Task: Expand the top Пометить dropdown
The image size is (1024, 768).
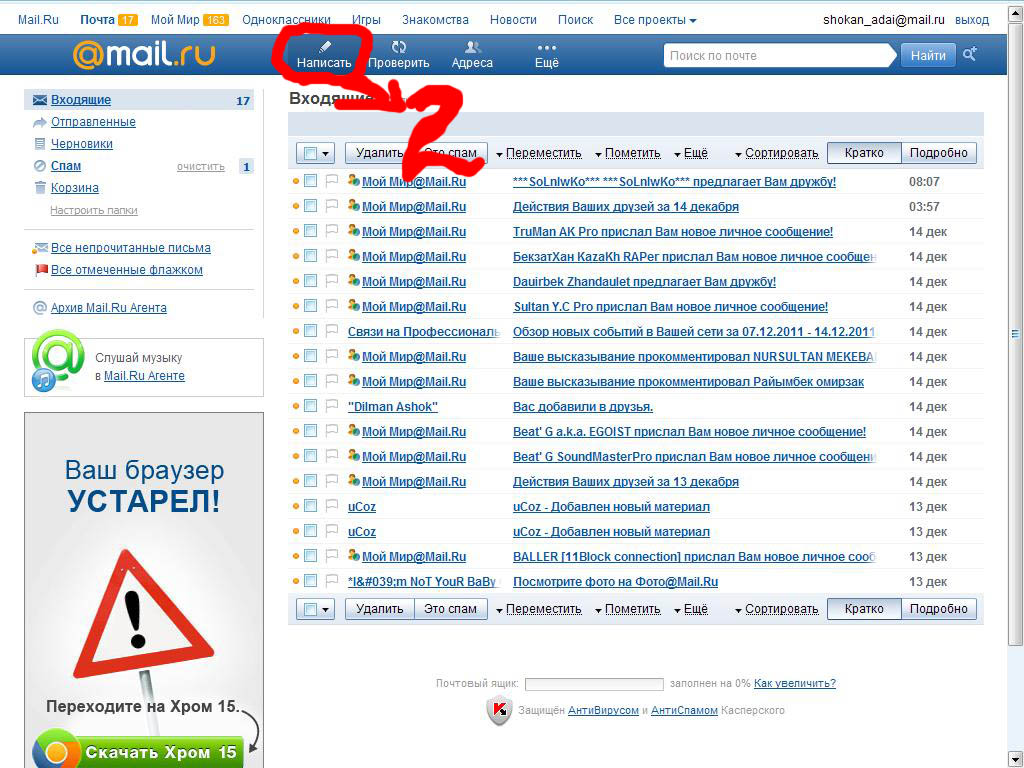Action: [628, 153]
